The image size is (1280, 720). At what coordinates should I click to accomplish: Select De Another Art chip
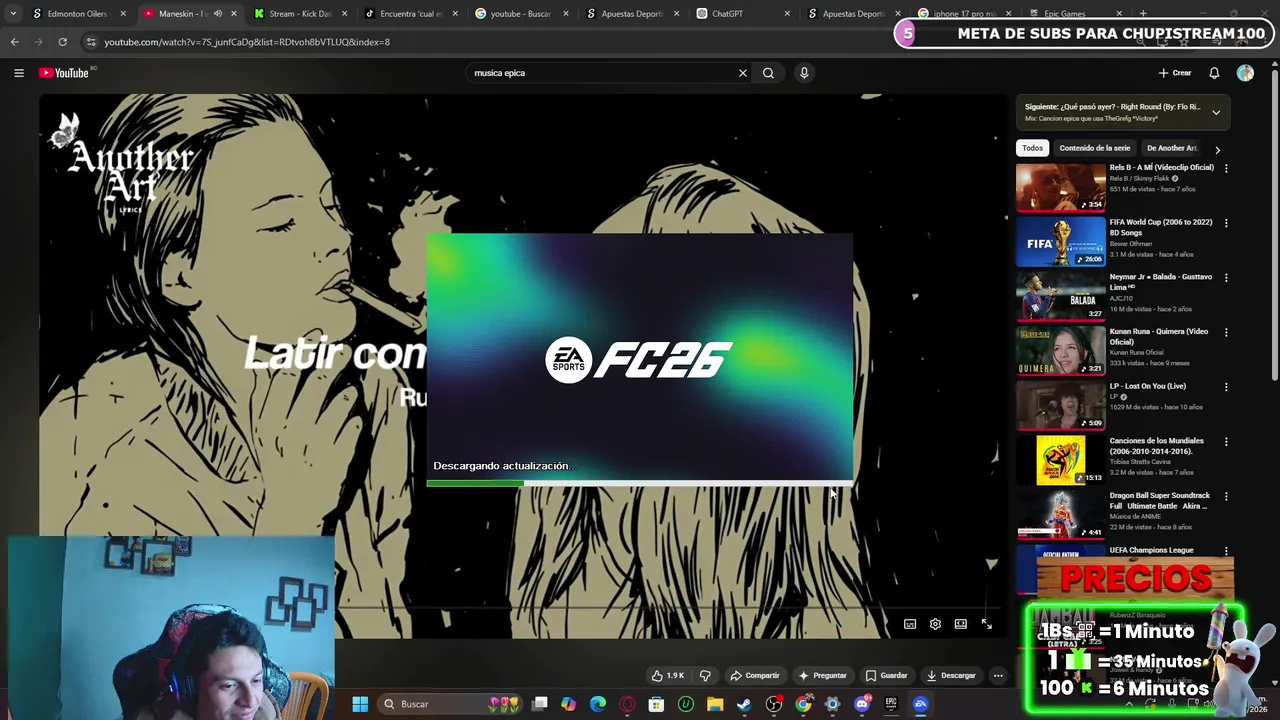click(1172, 148)
